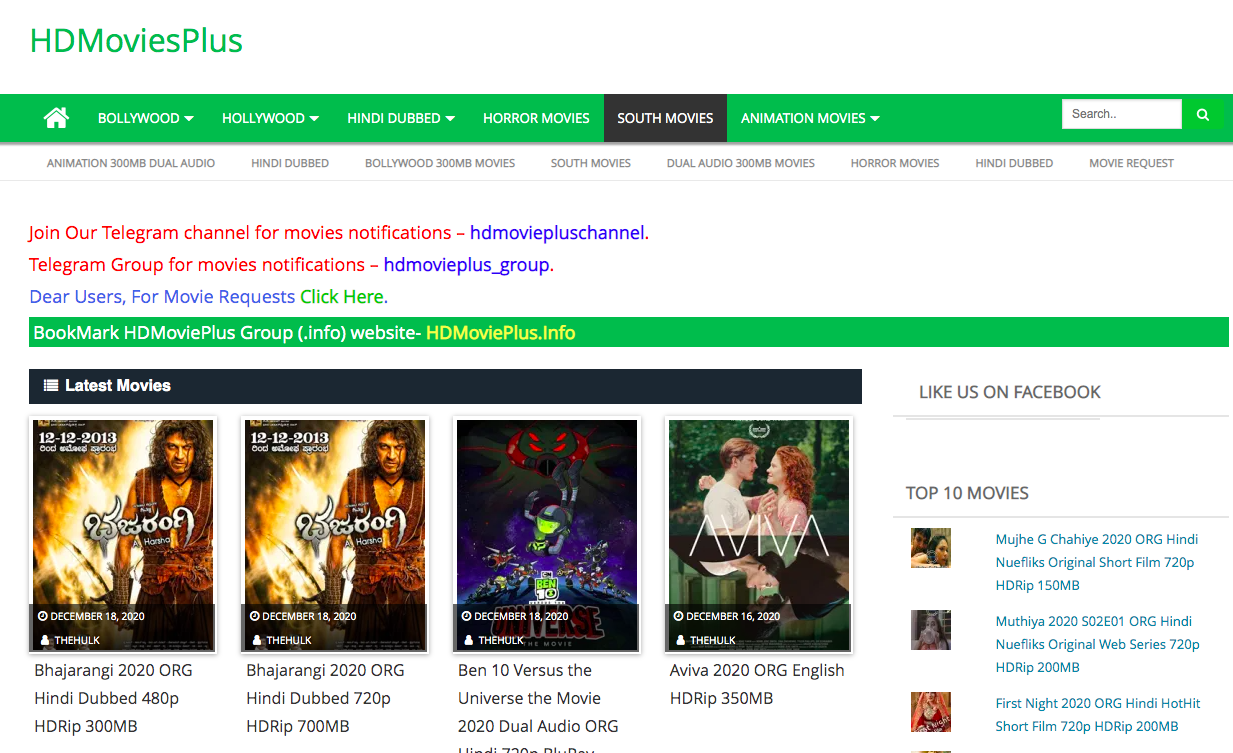Expand Animation Movies dropdown menu
The width and height of the screenshot is (1233, 753).
810,118
